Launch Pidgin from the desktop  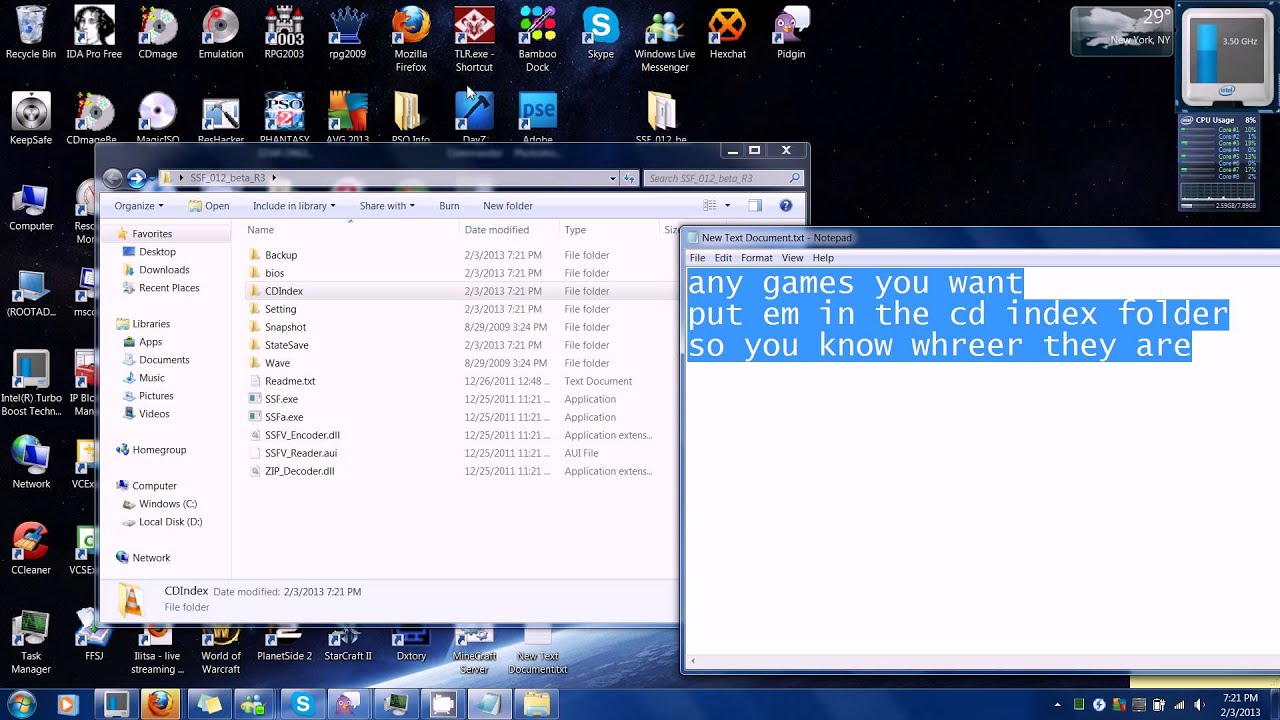[791, 32]
